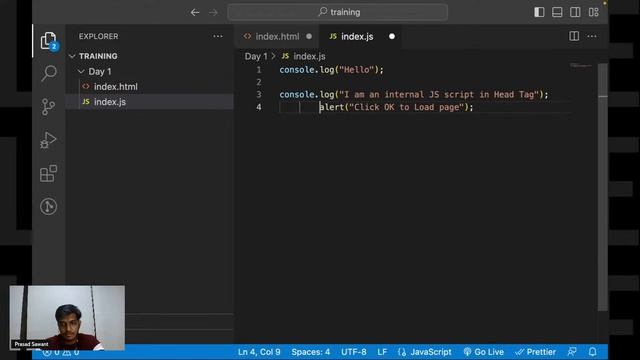Open the Source Control view
640x360 pixels.
pyautogui.click(x=48, y=107)
